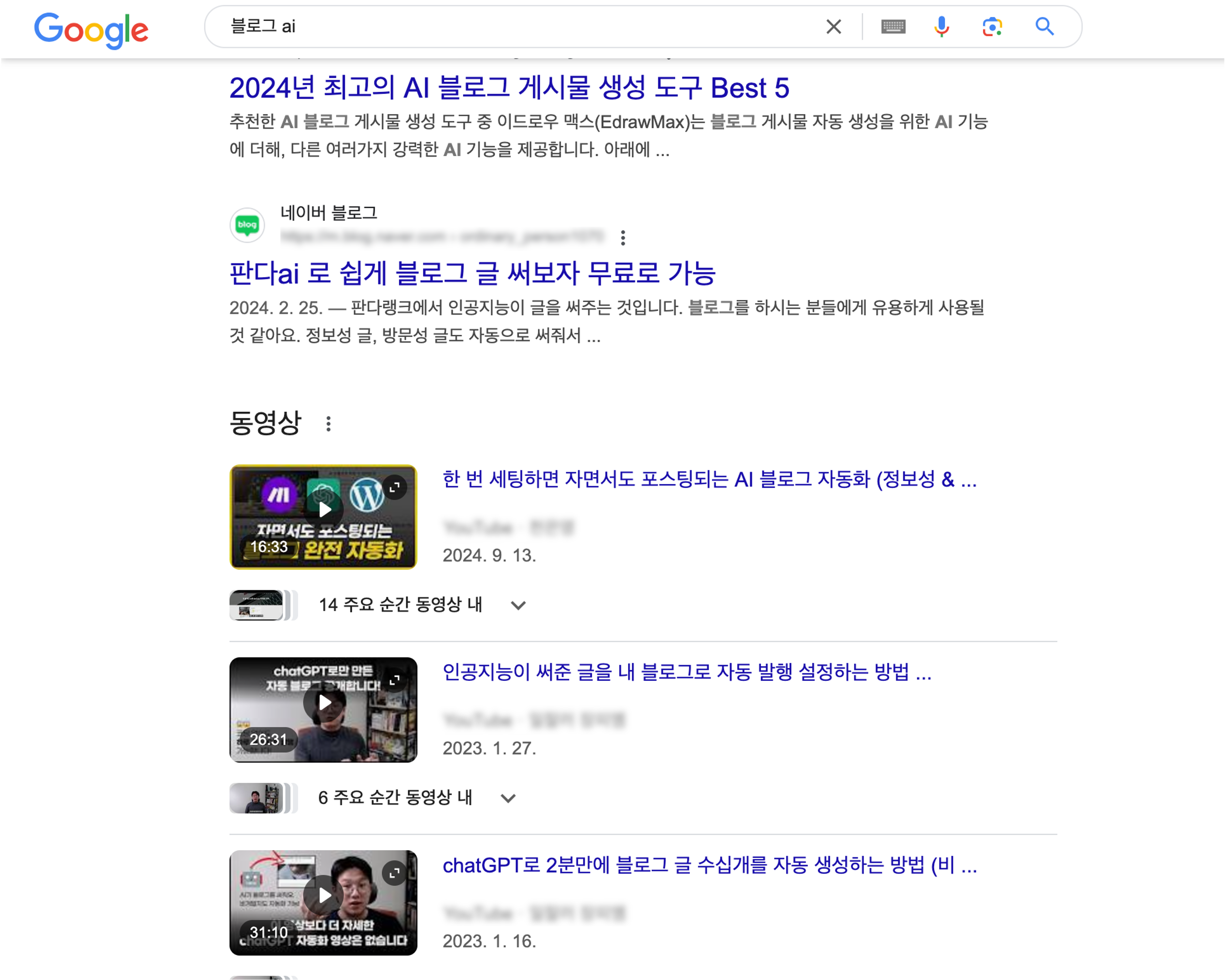Open the 판다ai 블로그 글 result link

472,273
